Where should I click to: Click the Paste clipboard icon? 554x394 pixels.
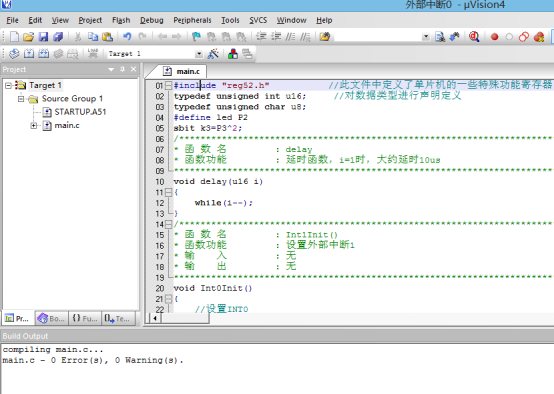[x=107, y=37]
